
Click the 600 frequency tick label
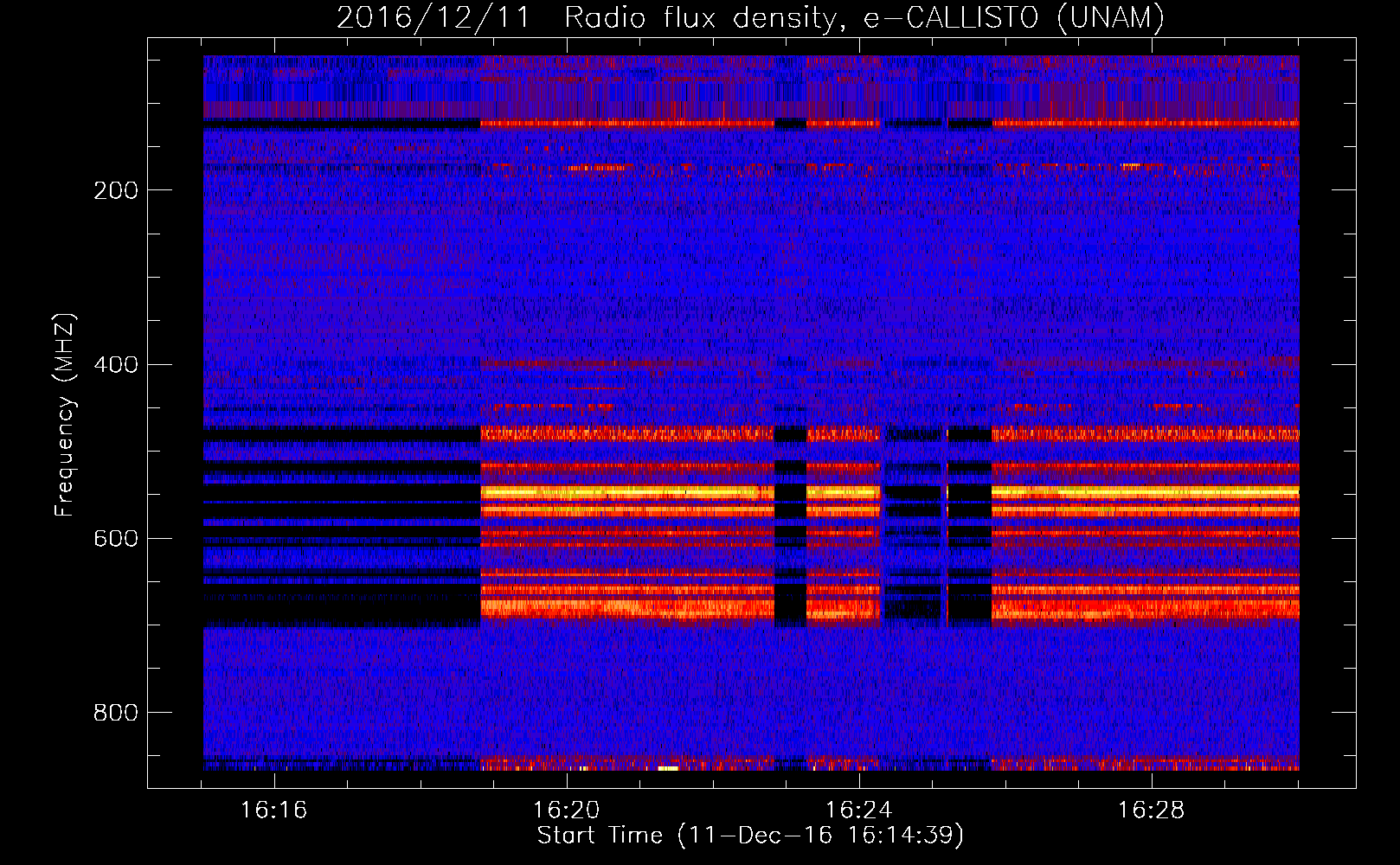(x=115, y=538)
